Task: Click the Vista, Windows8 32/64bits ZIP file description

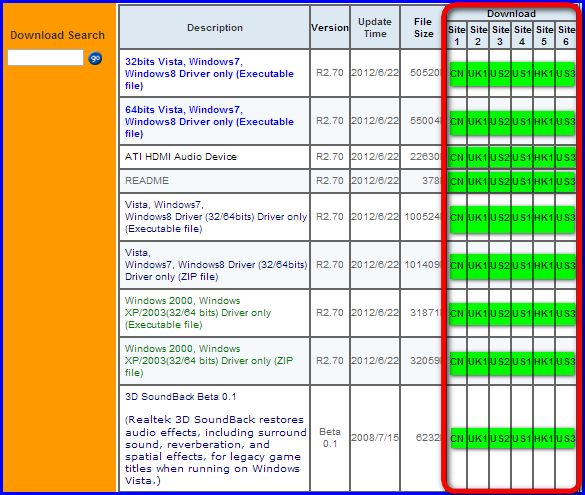Action: [x=216, y=265]
